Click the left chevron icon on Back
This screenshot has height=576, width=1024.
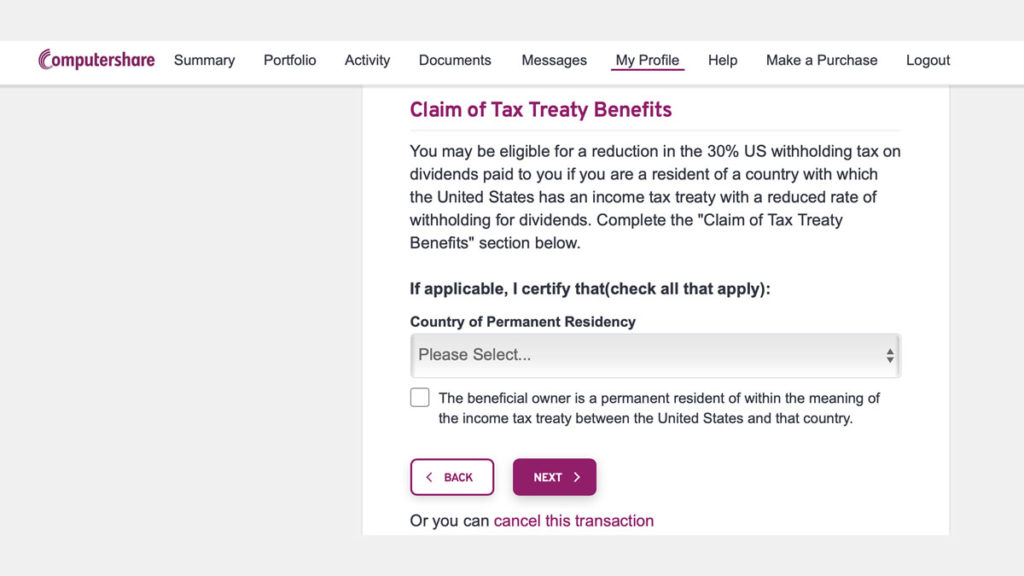[x=429, y=477]
